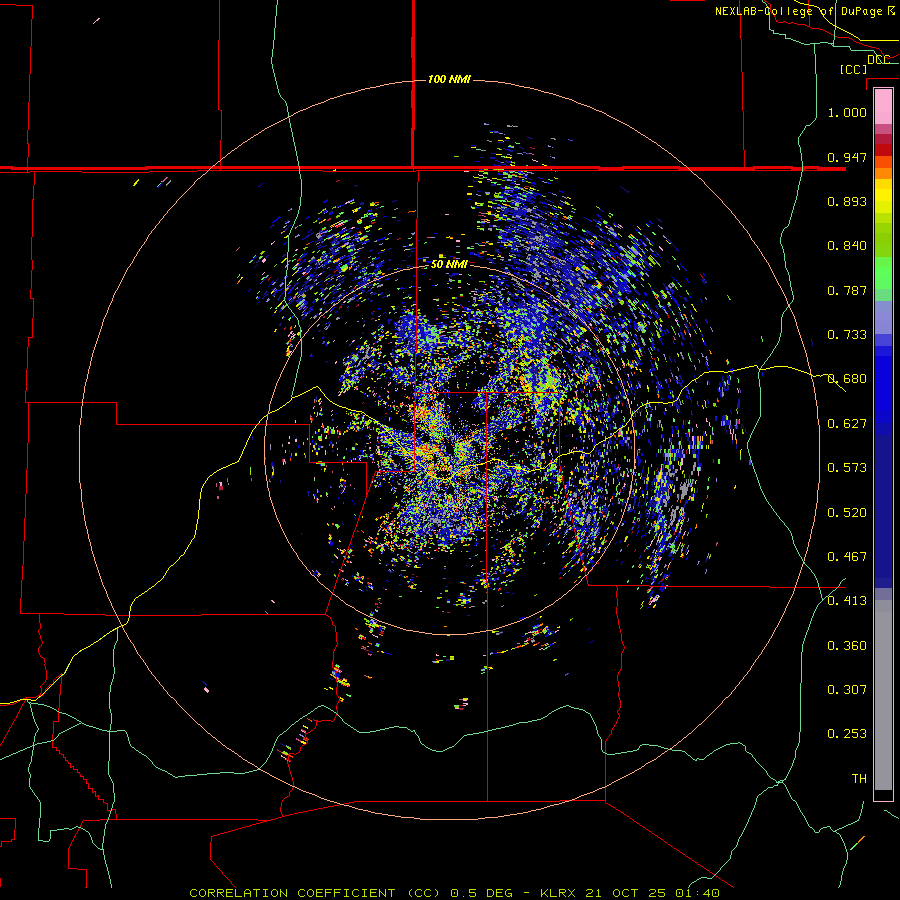Click the pink top segment of color bar

point(883,107)
